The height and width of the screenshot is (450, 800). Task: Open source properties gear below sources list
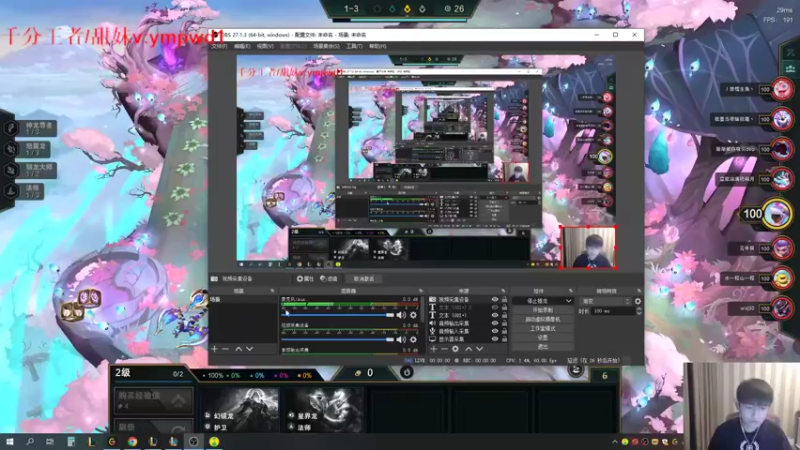point(455,349)
